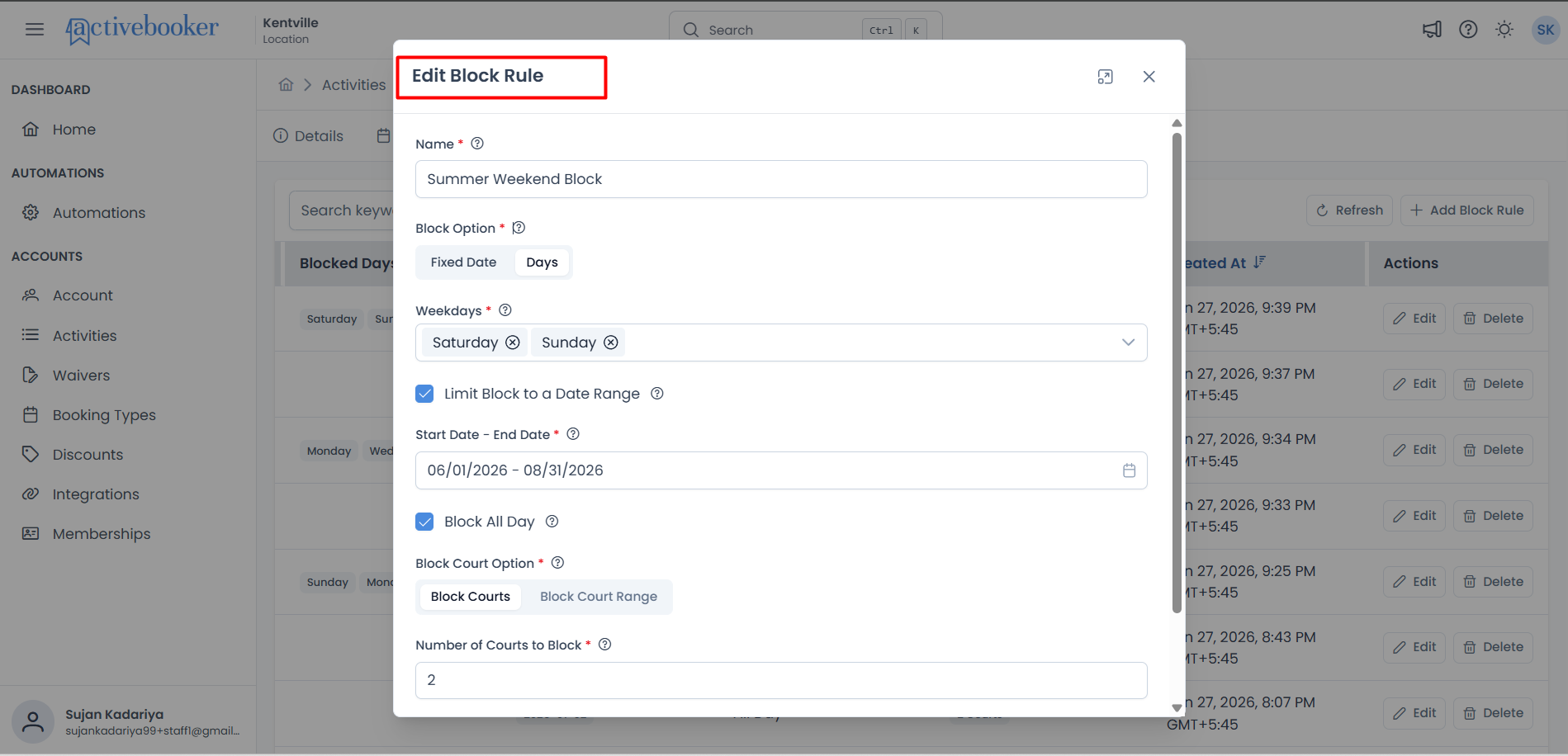This screenshot has width=1568, height=756.
Task: Edit the rule created at 8:43 PM
Action: tap(1414, 647)
